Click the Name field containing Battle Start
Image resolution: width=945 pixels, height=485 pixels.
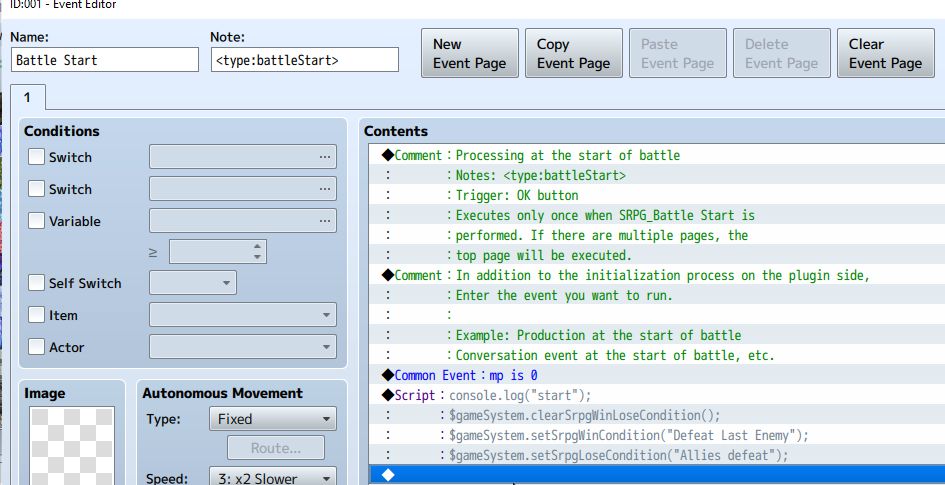pyautogui.click(x=105, y=60)
